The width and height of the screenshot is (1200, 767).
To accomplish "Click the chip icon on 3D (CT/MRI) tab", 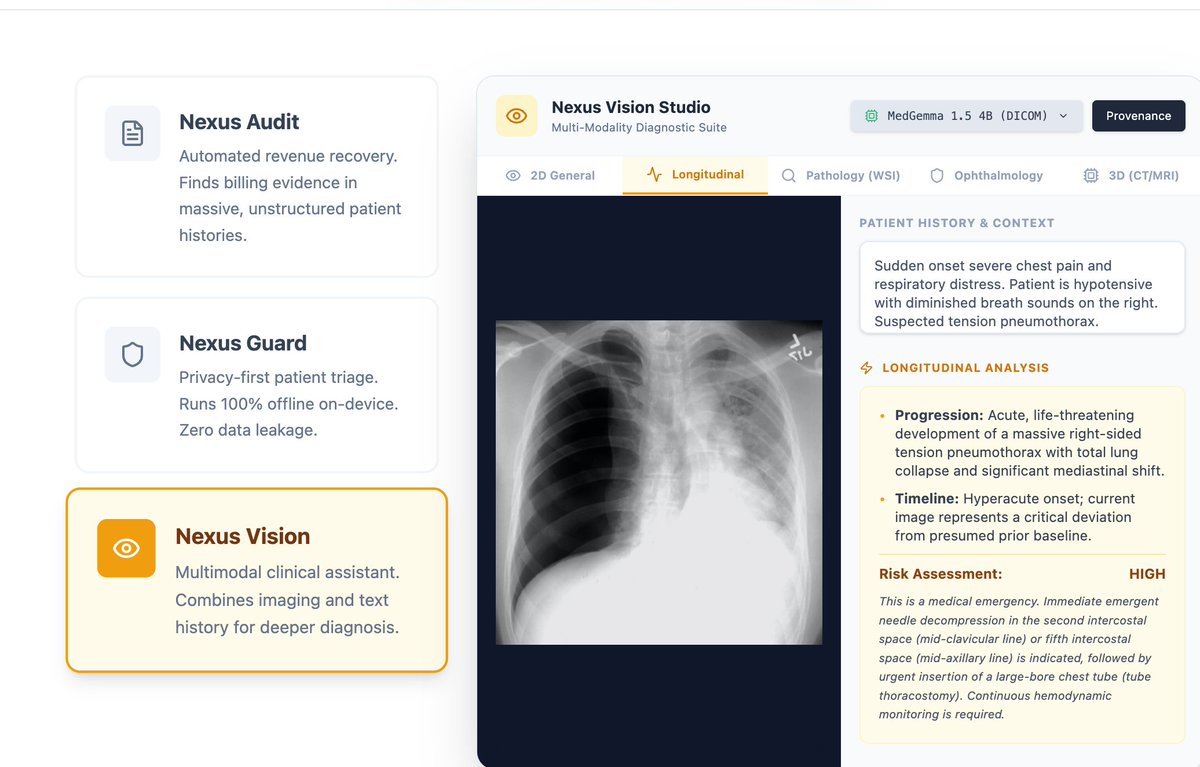I will (1091, 175).
